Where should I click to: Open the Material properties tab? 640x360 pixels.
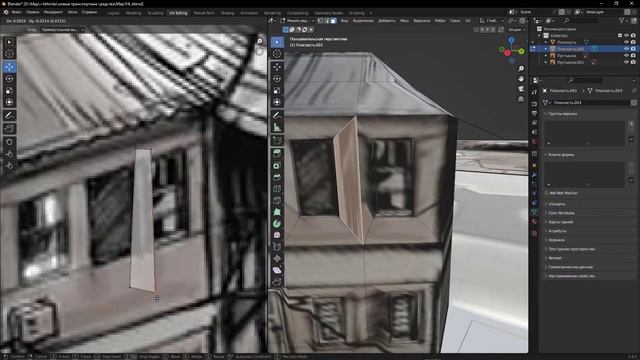point(534,221)
